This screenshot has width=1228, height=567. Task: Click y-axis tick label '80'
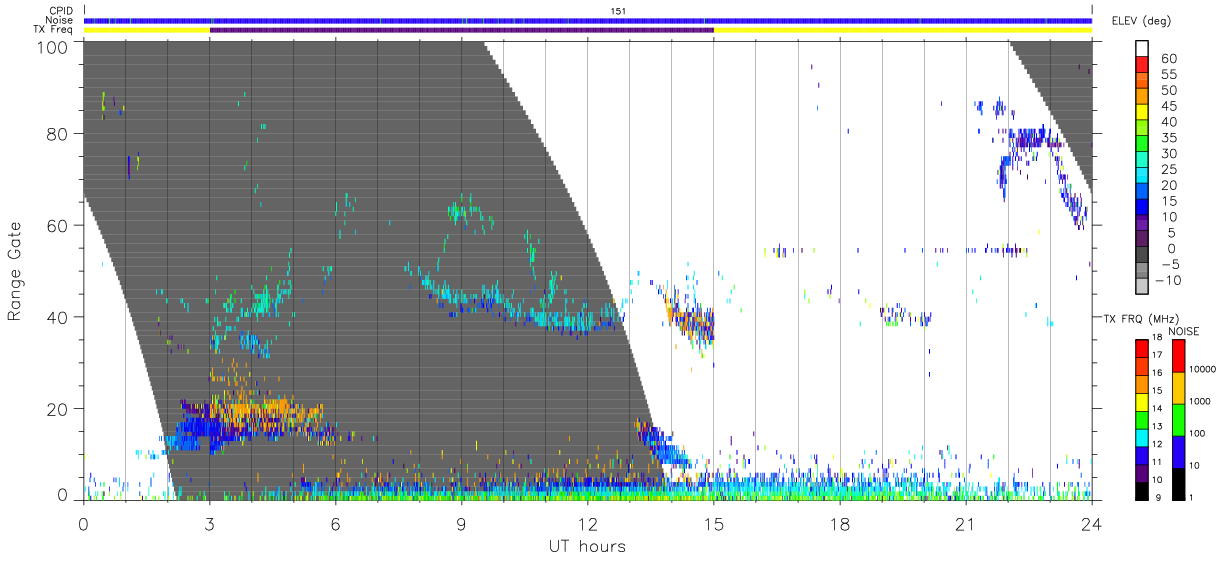click(58, 133)
